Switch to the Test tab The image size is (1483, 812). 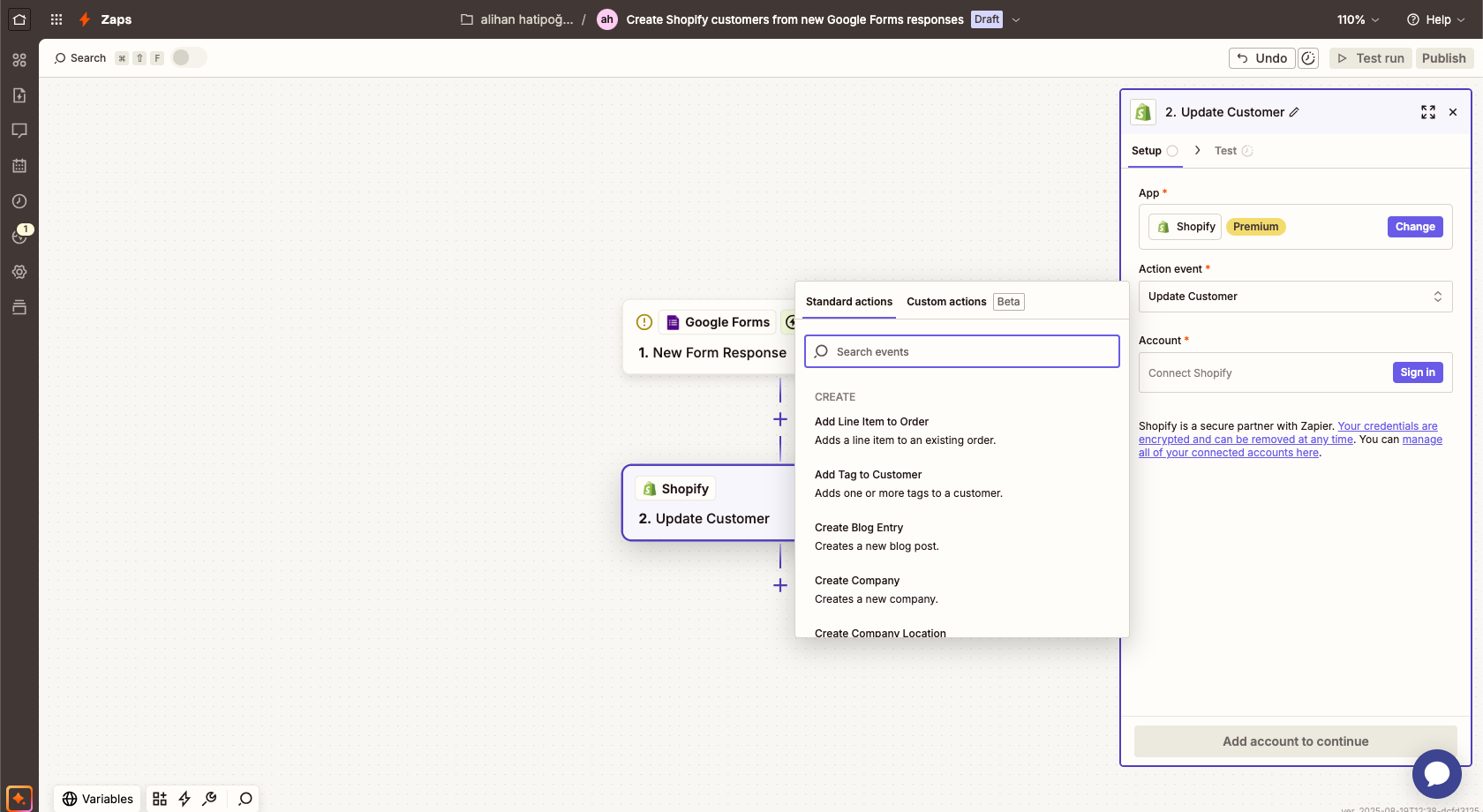(x=1225, y=151)
